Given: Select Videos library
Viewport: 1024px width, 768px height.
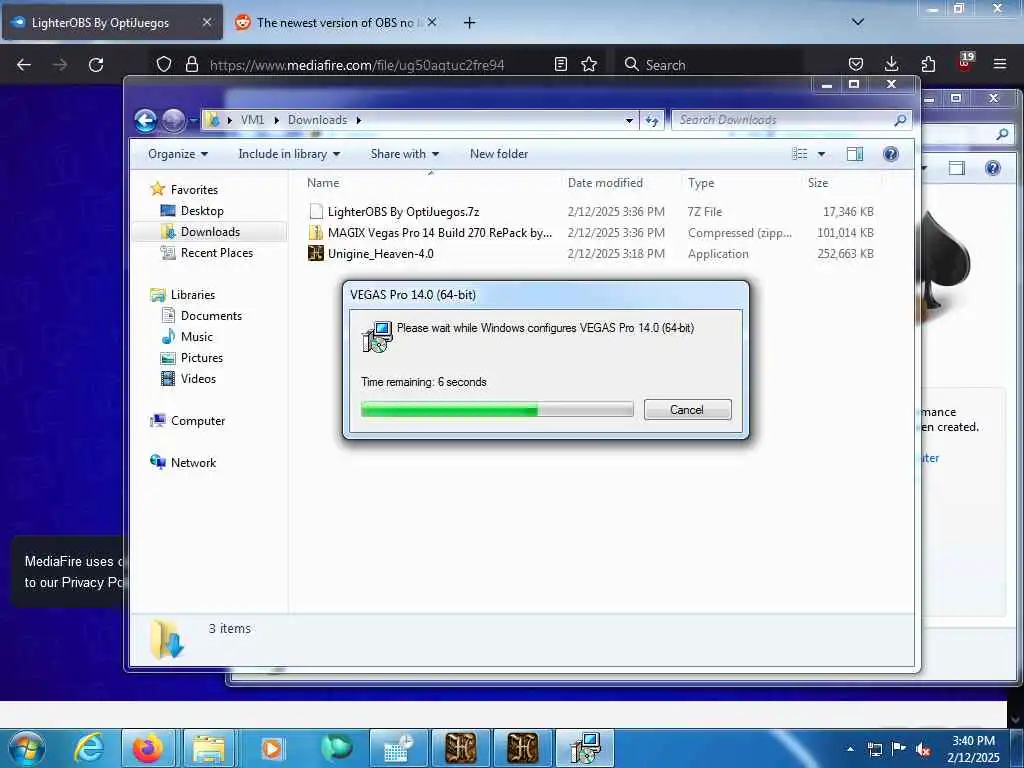Looking at the screenshot, I should click(198, 379).
